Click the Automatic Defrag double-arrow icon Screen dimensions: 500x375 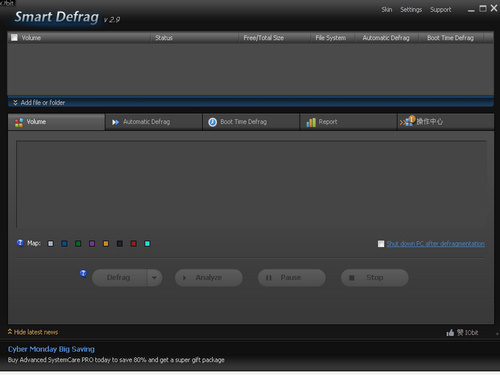115,122
